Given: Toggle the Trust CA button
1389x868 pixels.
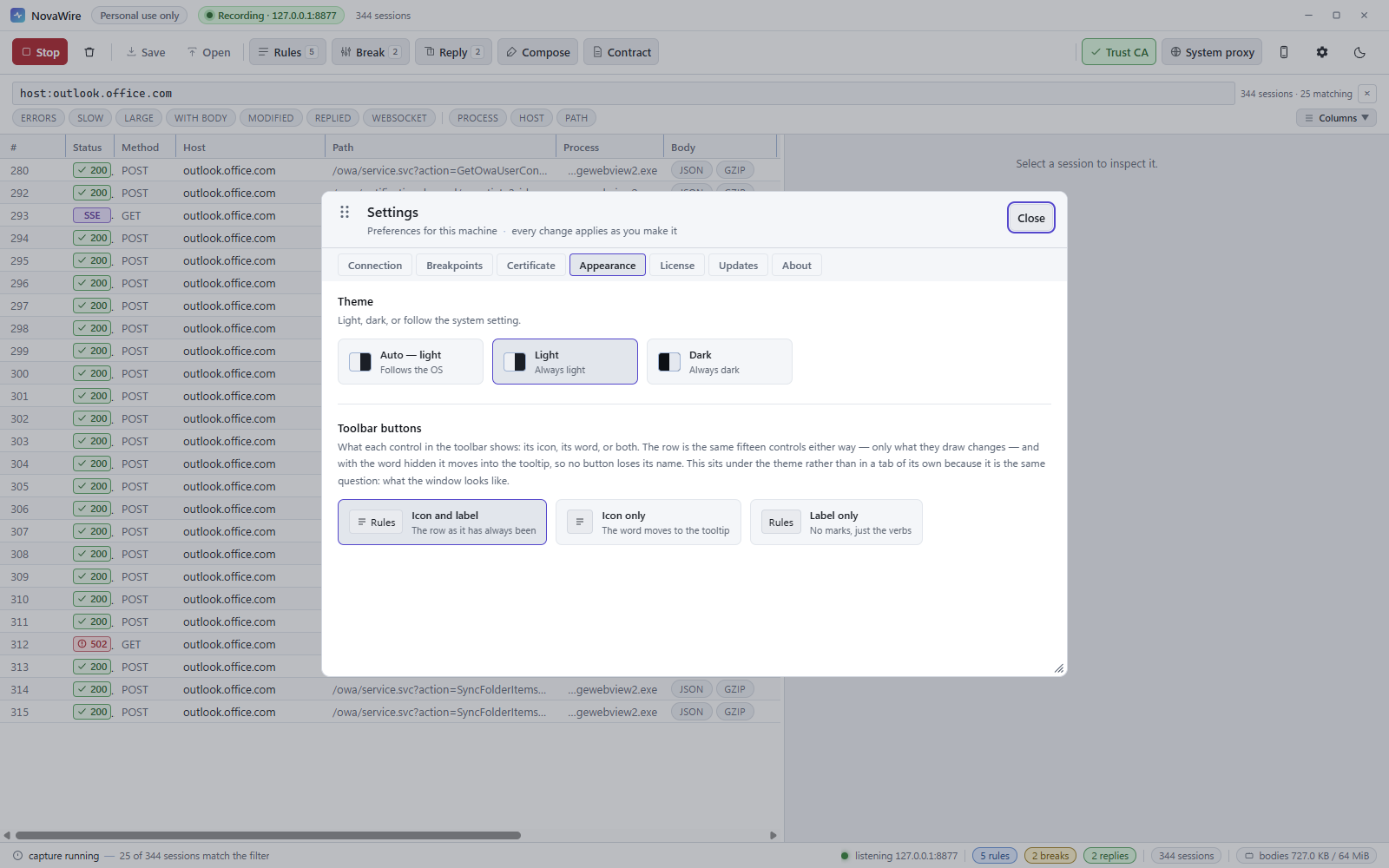Looking at the screenshot, I should (x=1119, y=52).
